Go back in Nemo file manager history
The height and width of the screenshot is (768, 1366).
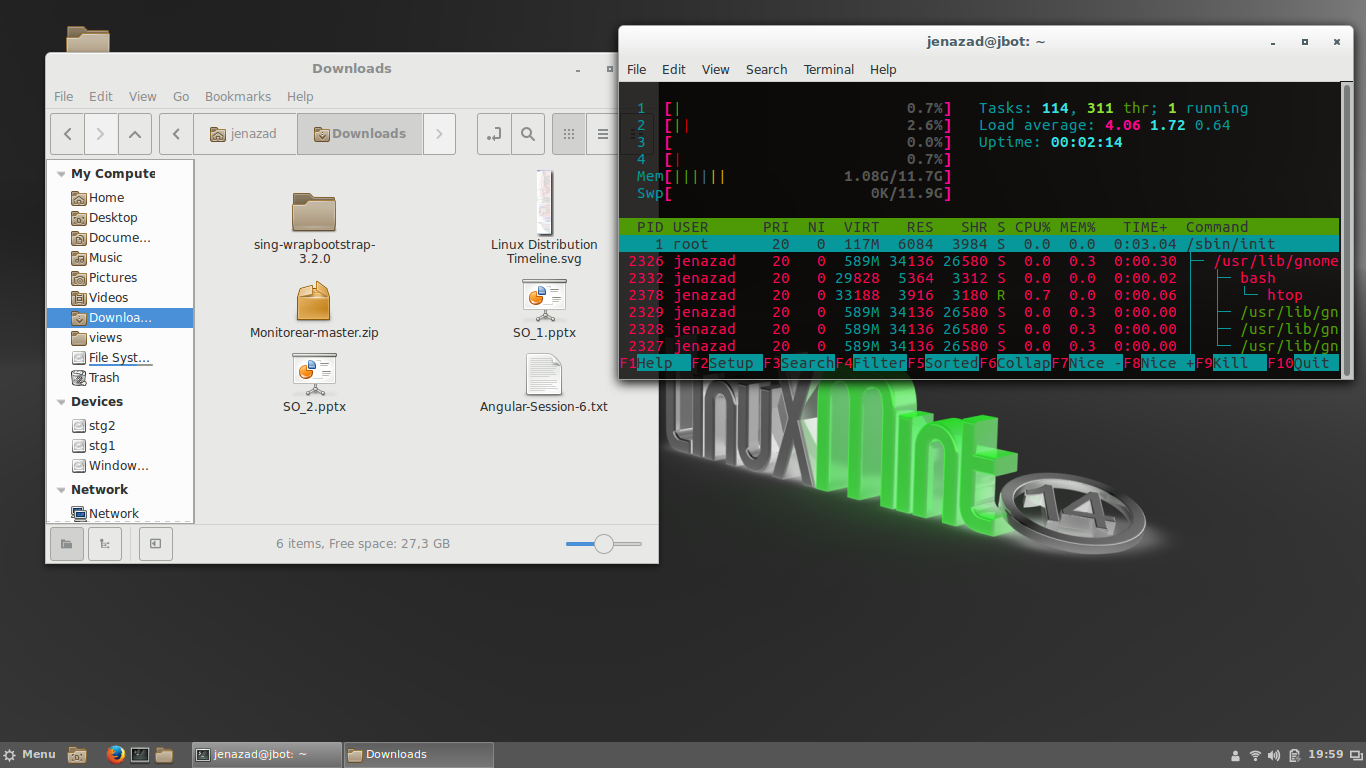pyautogui.click(x=67, y=134)
